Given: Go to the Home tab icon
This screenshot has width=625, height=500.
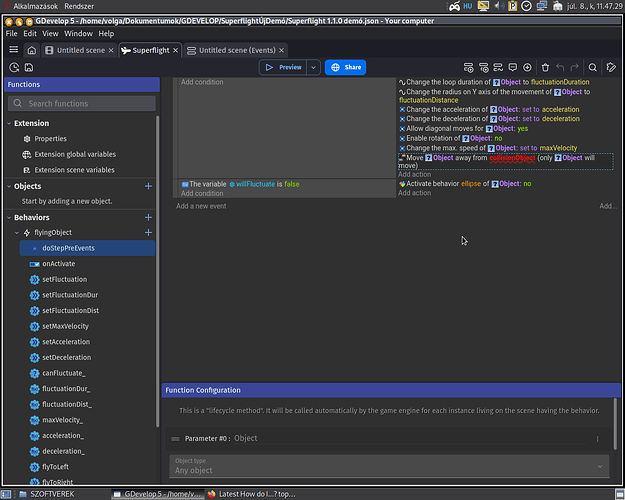Looking at the screenshot, I should tap(31, 50).
